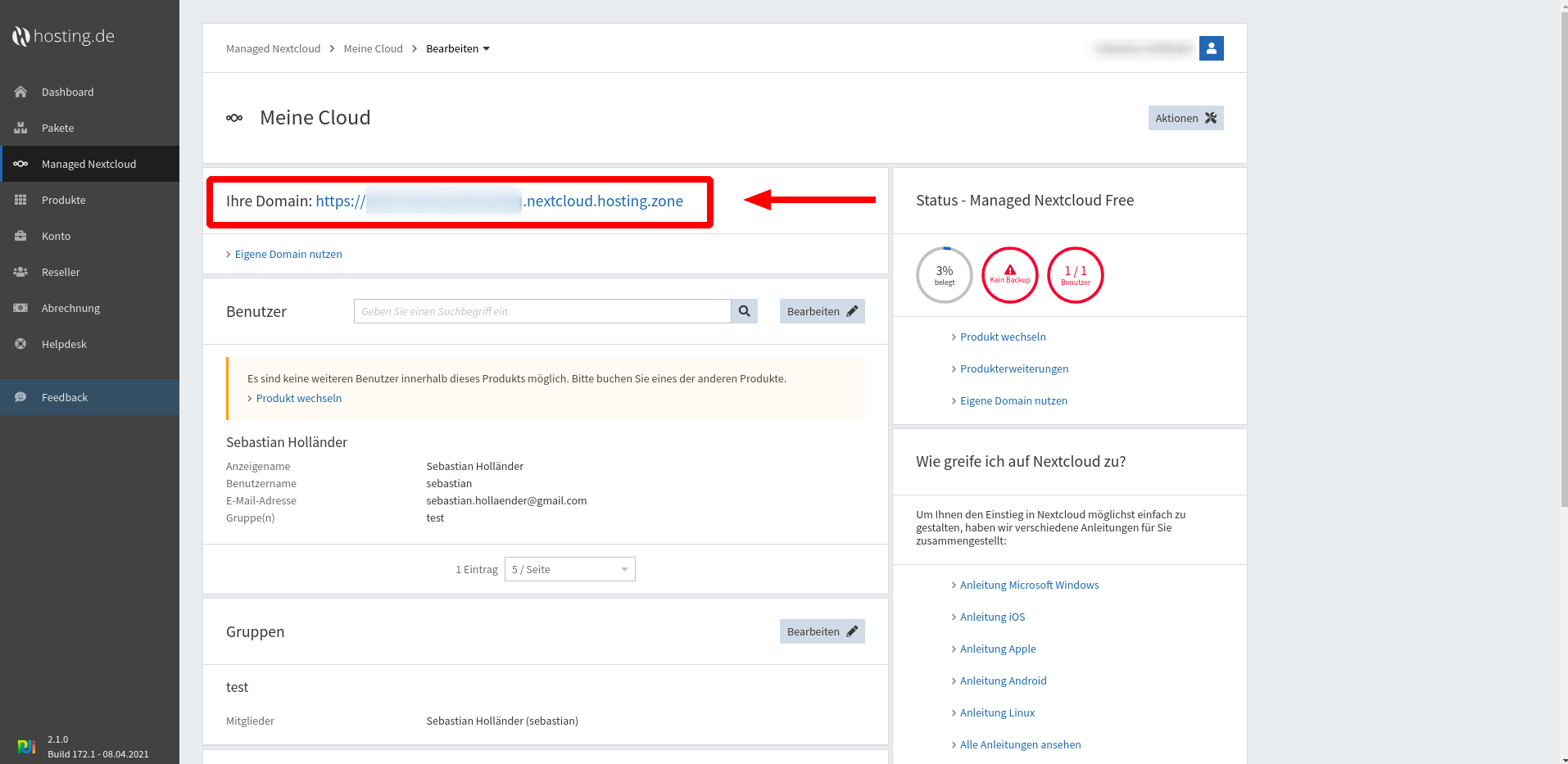Click Mitglieder value Sebastian Holländer (sebastian)
This screenshot has width=1568, height=764.
point(502,721)
